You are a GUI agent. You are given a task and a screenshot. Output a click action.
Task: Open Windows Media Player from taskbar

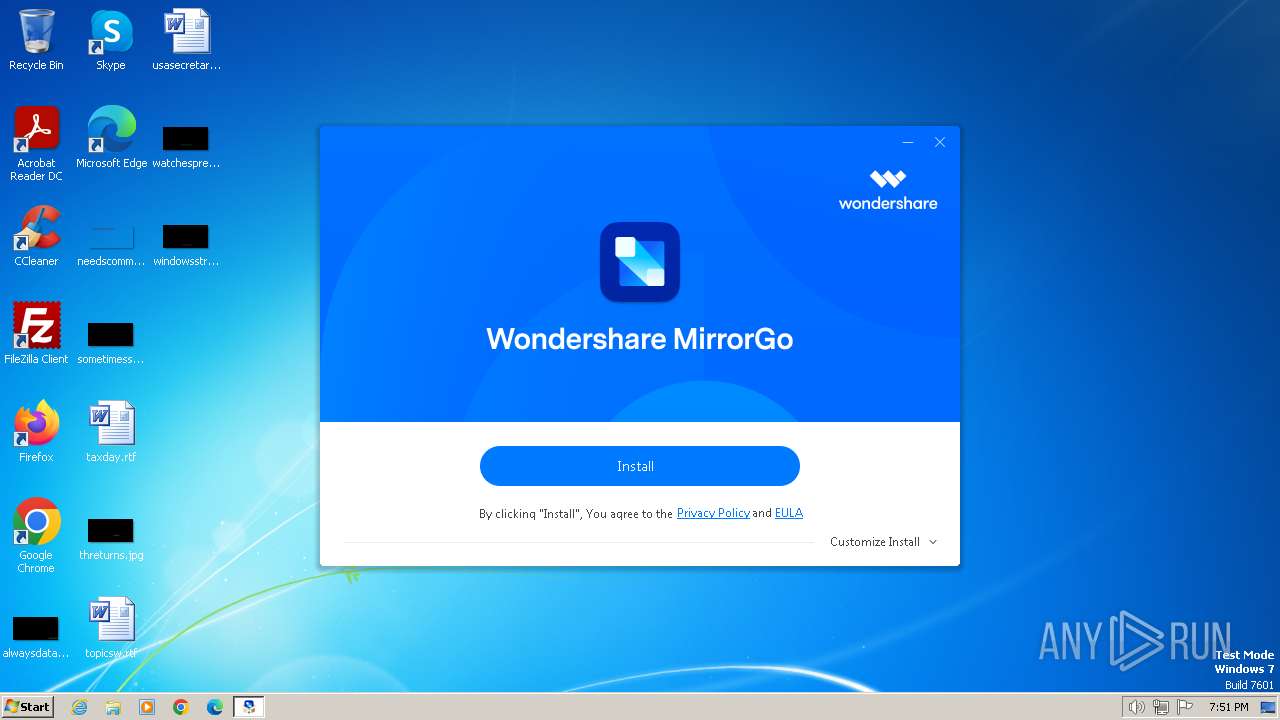click(x=147, y=707)
